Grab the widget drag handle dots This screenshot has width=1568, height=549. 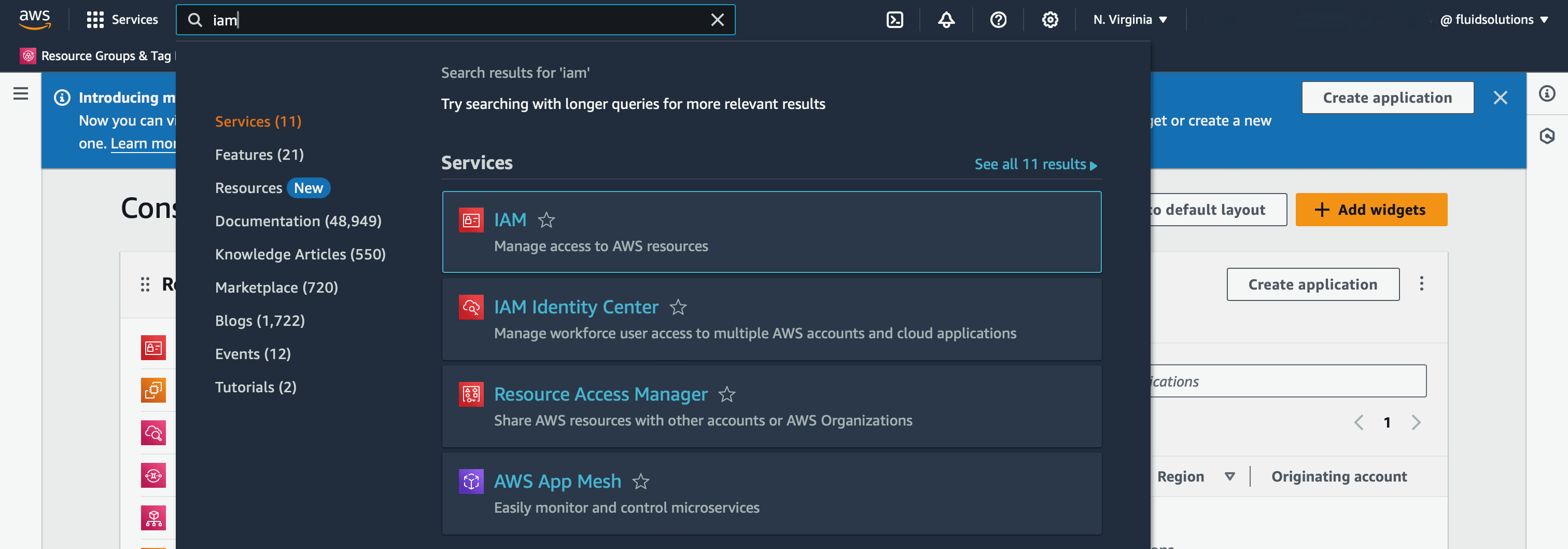[x=145, y=284]
